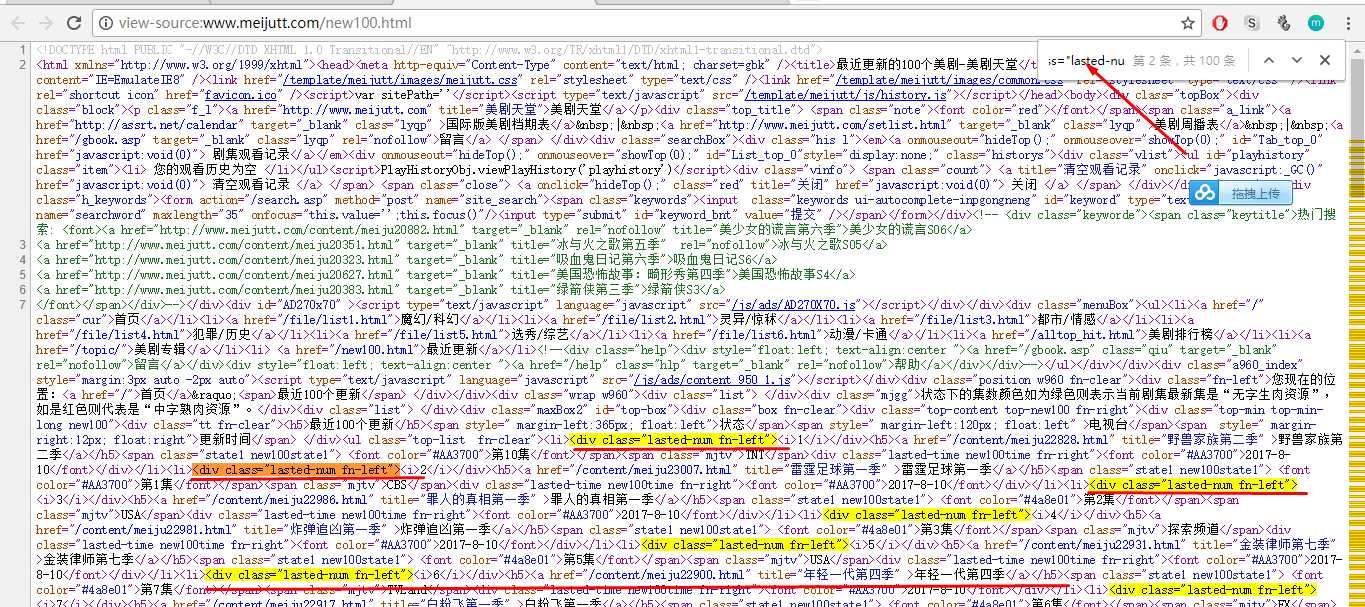Click the orange current match lasted-num fn-left
This screenshot has height=607, width=1365.
click(297, 469)
